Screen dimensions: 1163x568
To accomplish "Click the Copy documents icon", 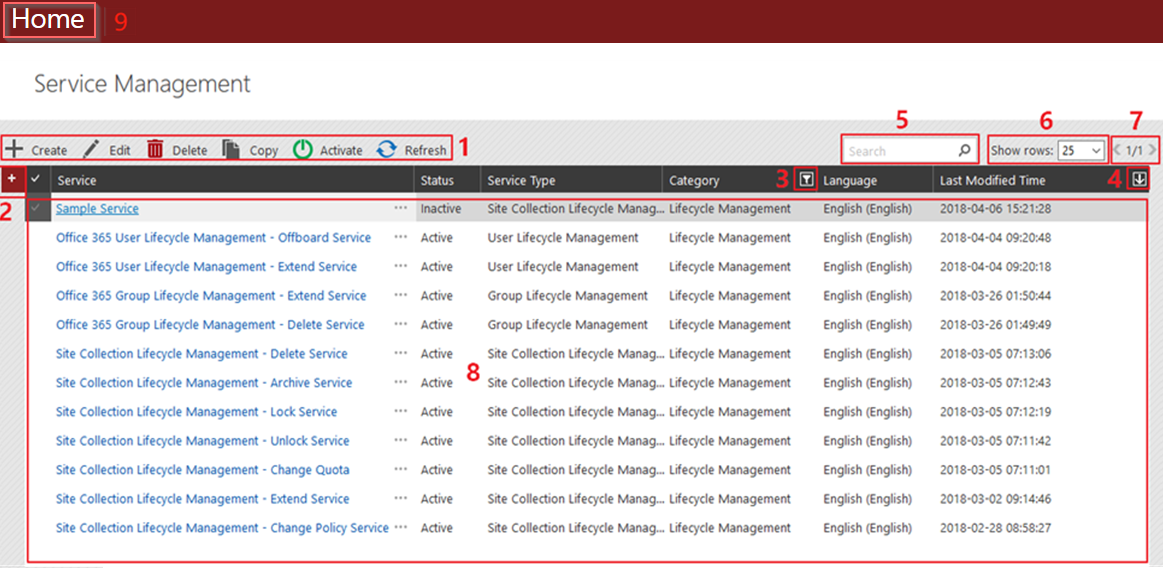I will click(231, 149).
